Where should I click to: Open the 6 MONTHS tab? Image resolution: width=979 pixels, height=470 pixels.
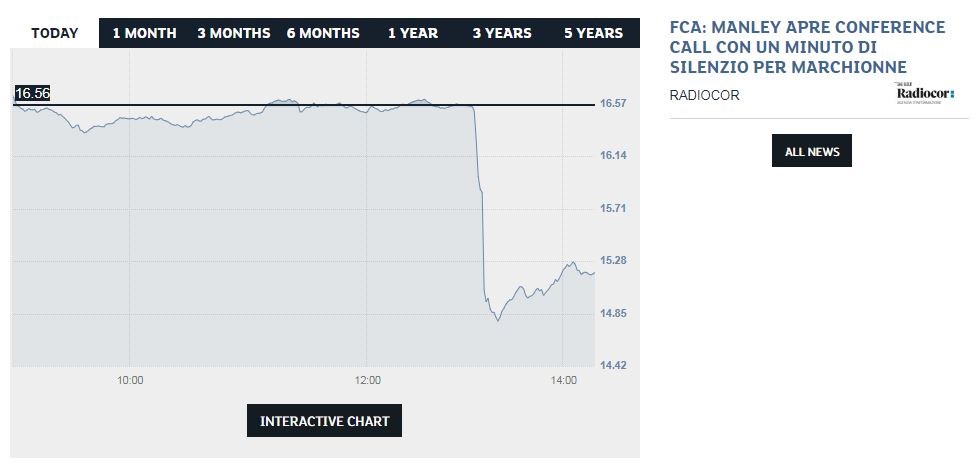coord(323,33)
